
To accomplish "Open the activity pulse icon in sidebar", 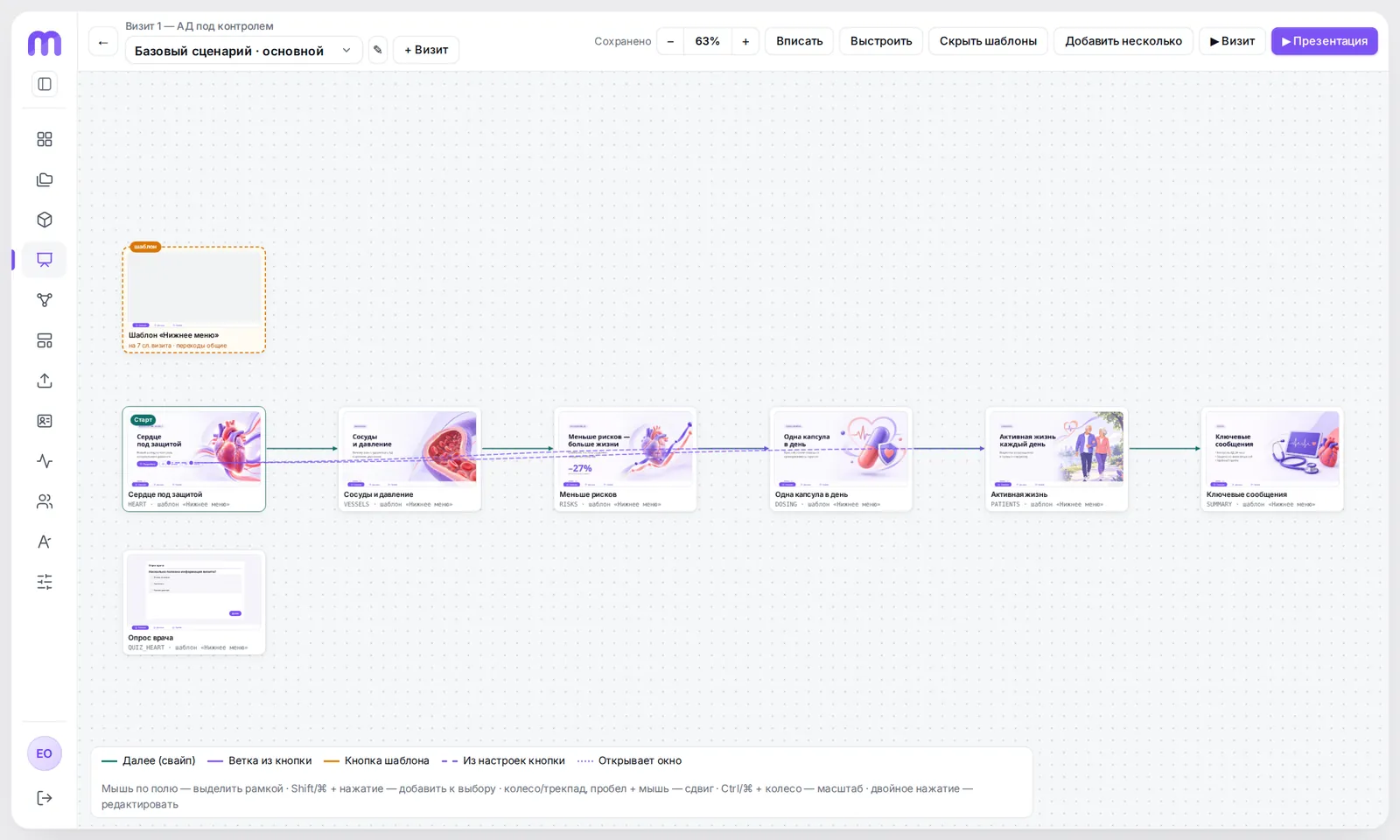I will click(x=45, y=461).
